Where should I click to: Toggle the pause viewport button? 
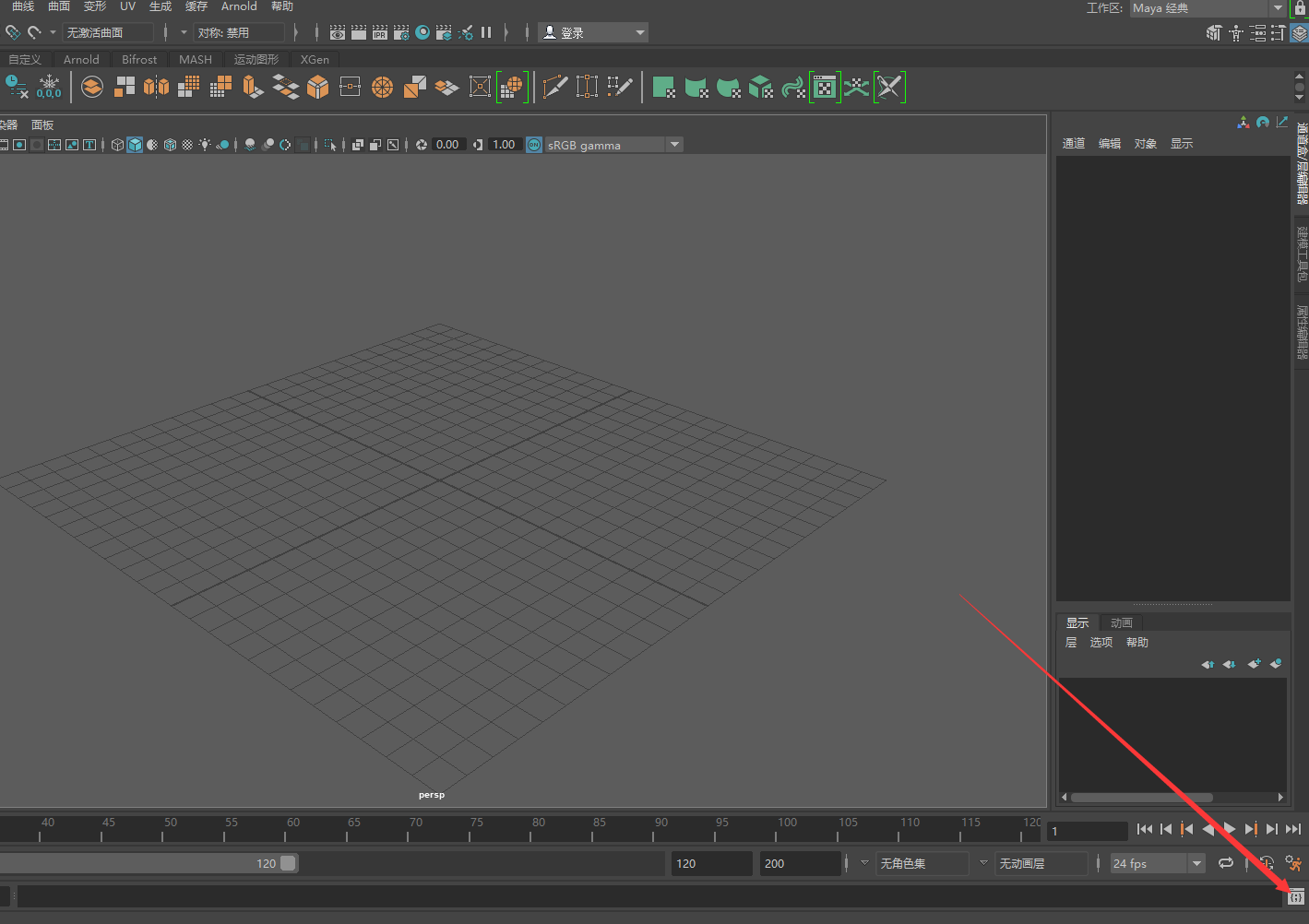click(486, 32)
